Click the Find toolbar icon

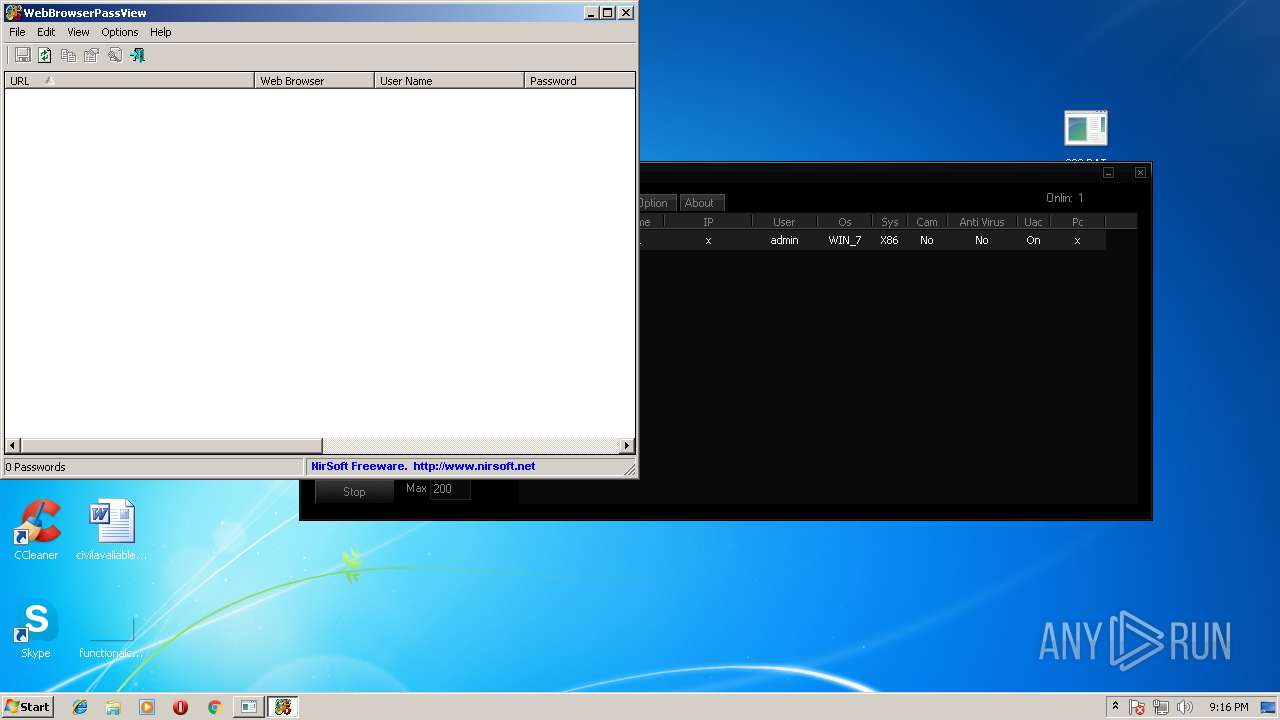(x=114, y=56)
